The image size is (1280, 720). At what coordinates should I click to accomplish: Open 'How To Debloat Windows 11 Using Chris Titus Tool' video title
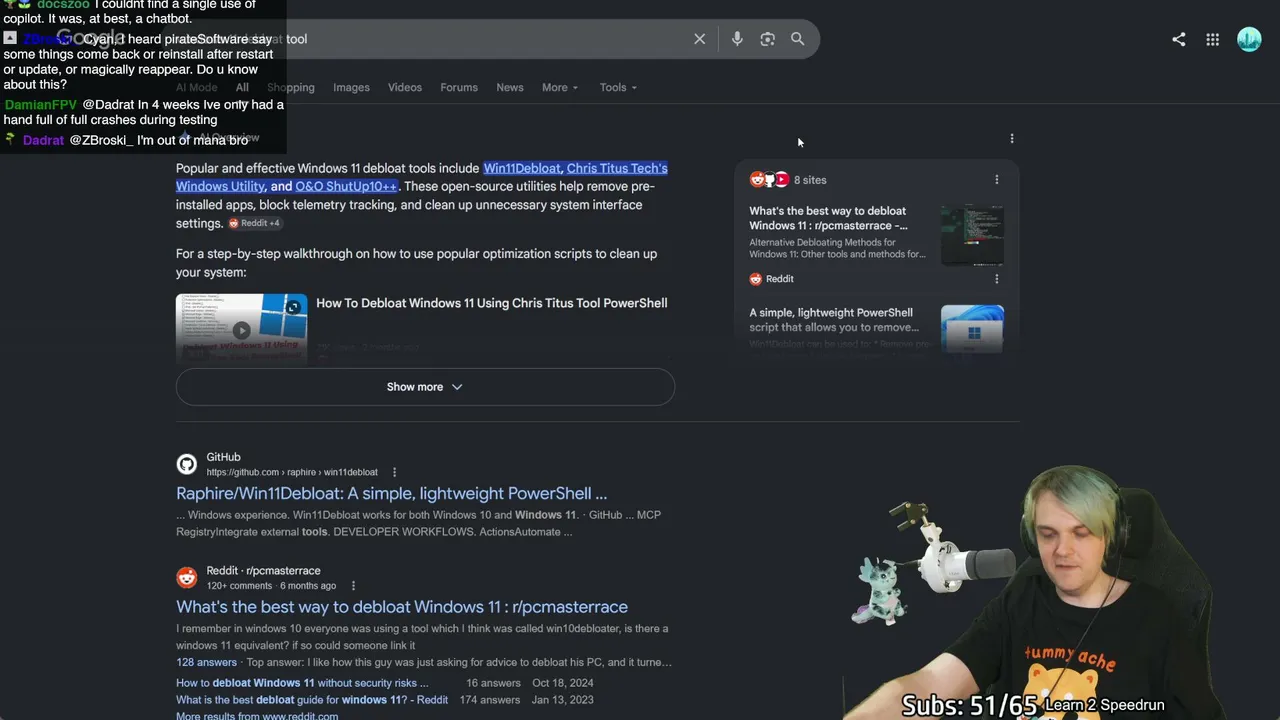tap(492, 303)
